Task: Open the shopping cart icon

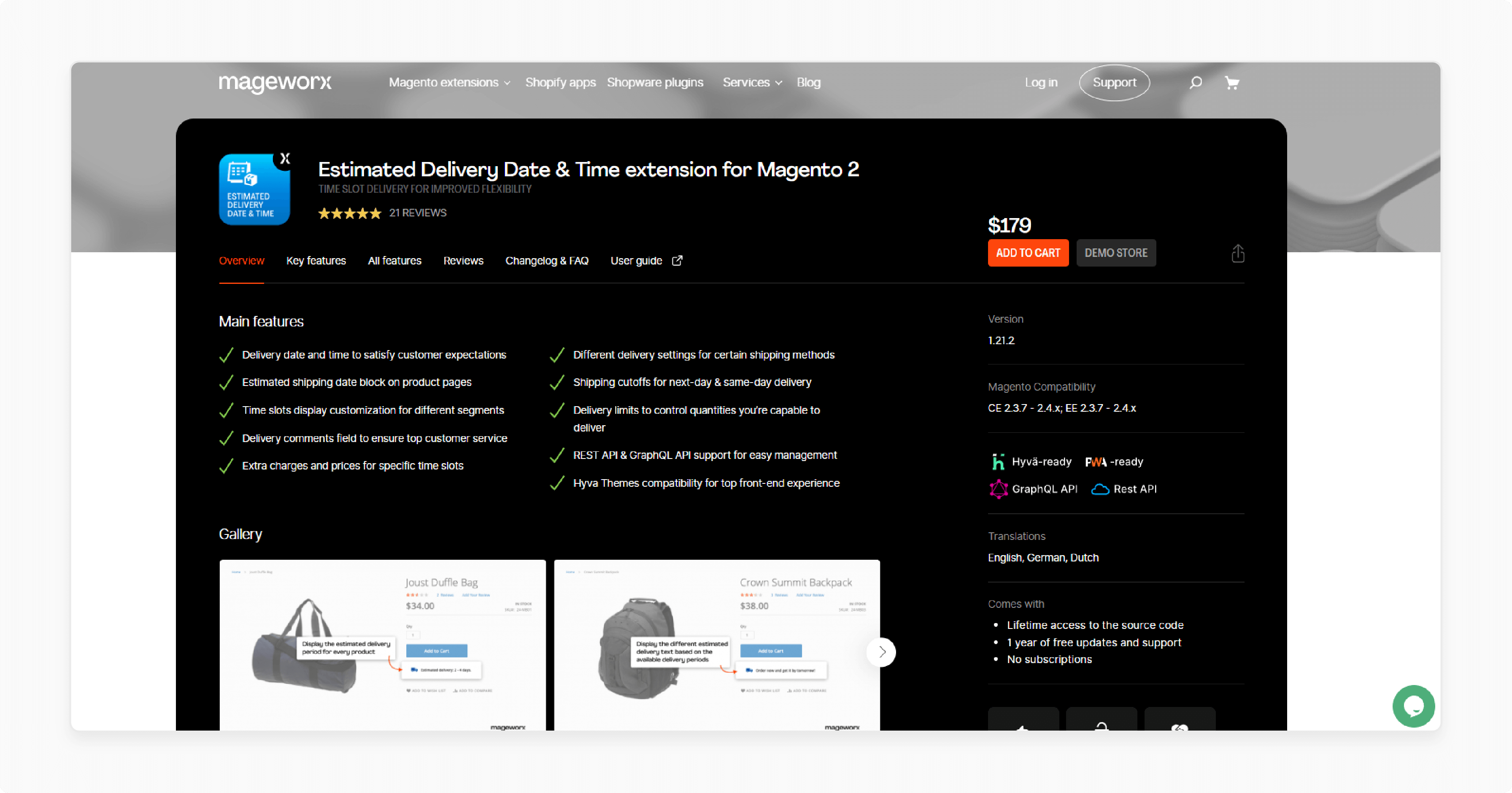Action: (1232, 83)
